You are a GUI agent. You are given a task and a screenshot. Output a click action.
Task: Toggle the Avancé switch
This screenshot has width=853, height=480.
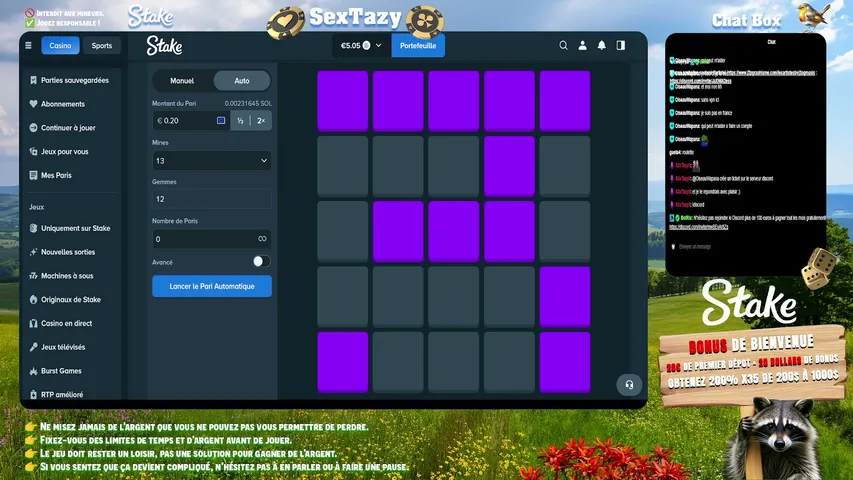[x=262, y=261]
